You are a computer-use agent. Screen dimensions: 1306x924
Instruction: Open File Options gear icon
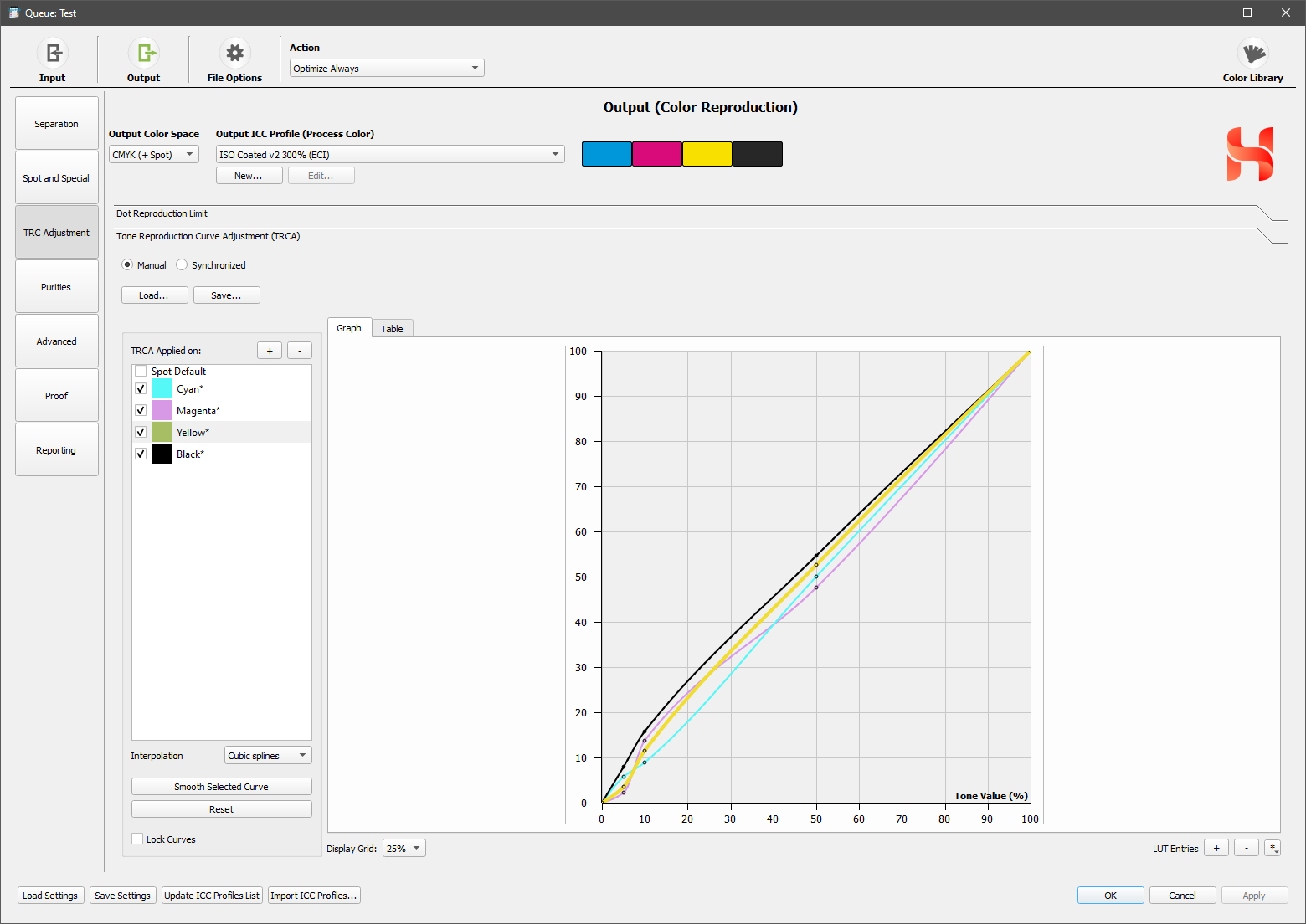234,54
